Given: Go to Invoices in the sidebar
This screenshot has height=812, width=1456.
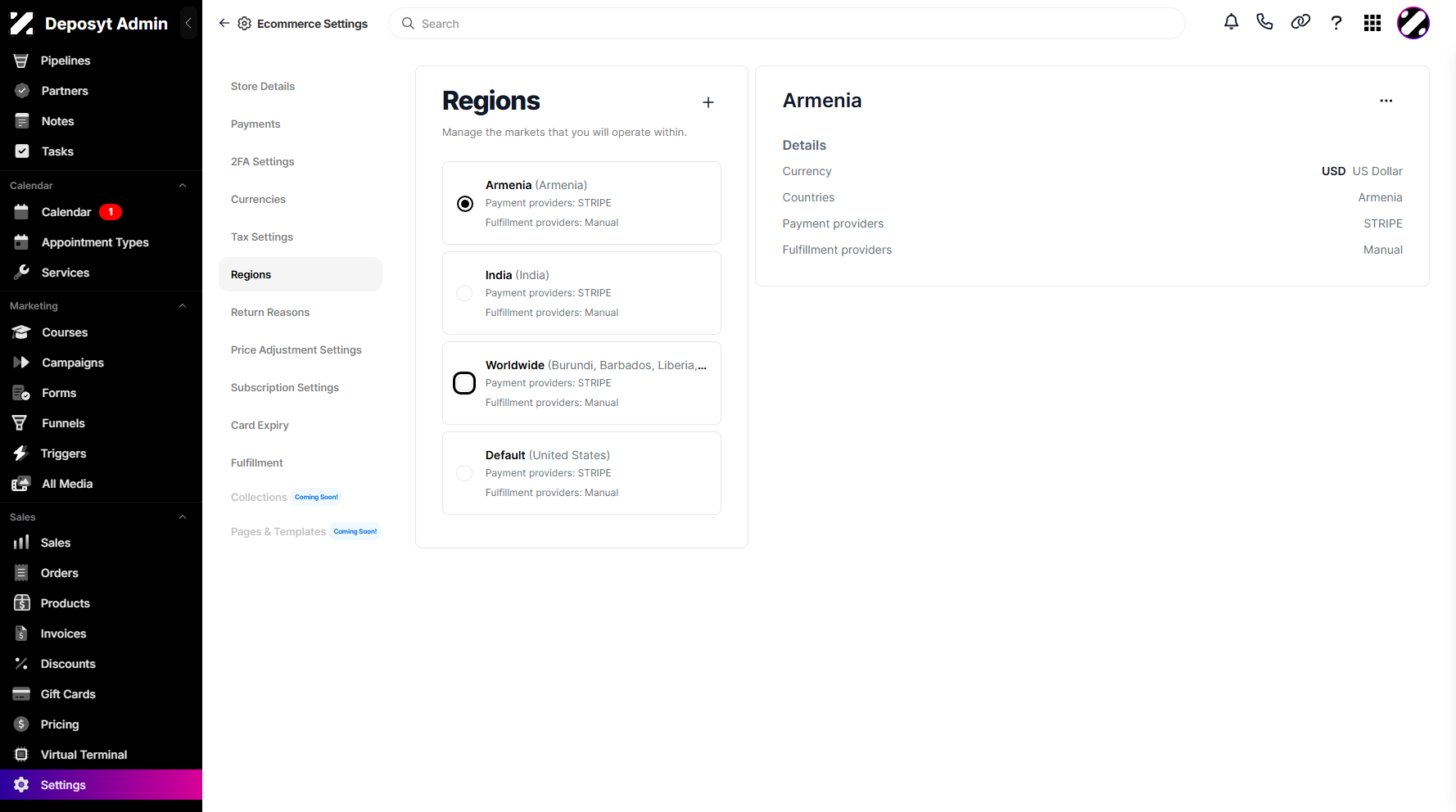Looking at the screenshot, I should click(101, 634).
